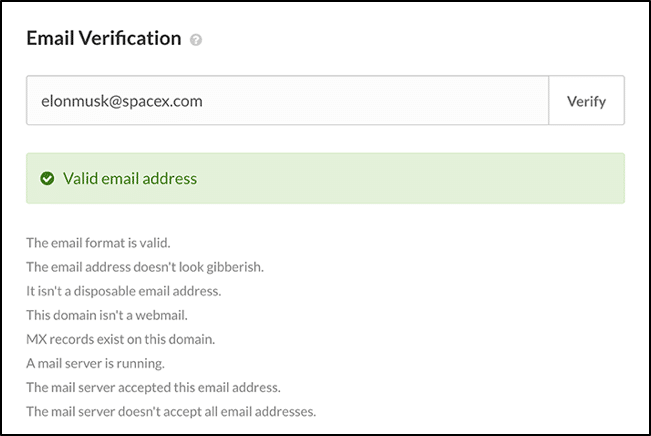Image resolution: width=651 pixels, height=436 pixels.
Task: Click 'doesn't accept all email addresses' line
Action: tap(171, 411)
